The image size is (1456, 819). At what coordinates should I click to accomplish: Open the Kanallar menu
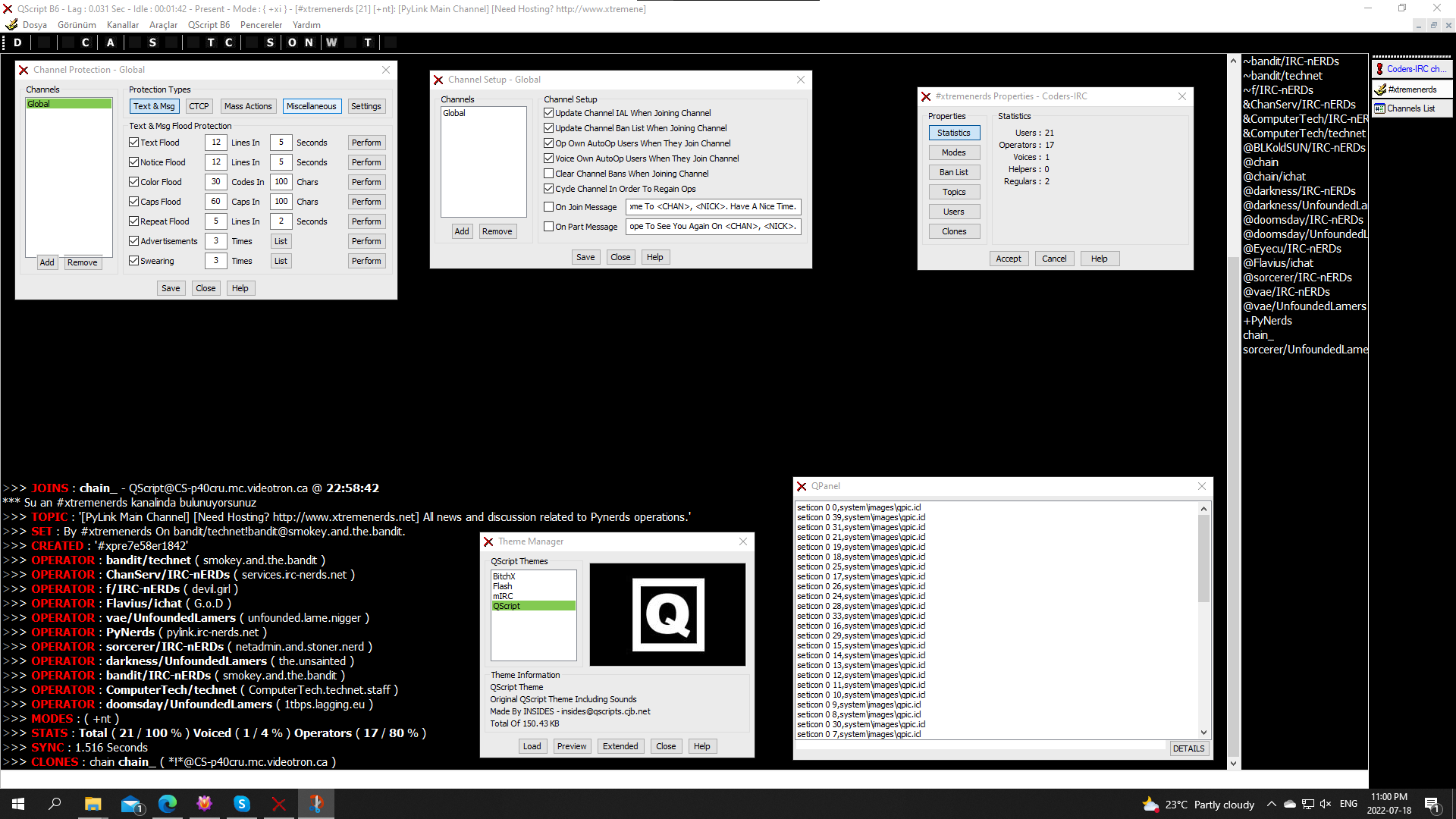point(122,25)
